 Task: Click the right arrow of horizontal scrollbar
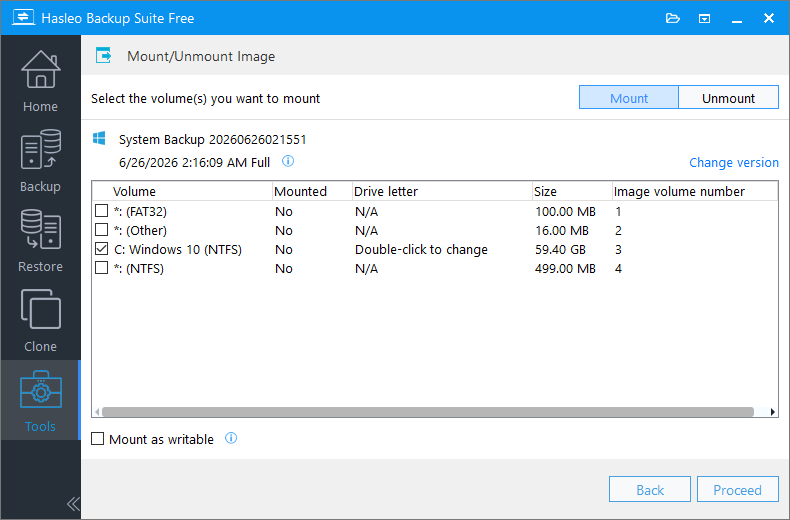pyautogui.click(x=772, y=412)
